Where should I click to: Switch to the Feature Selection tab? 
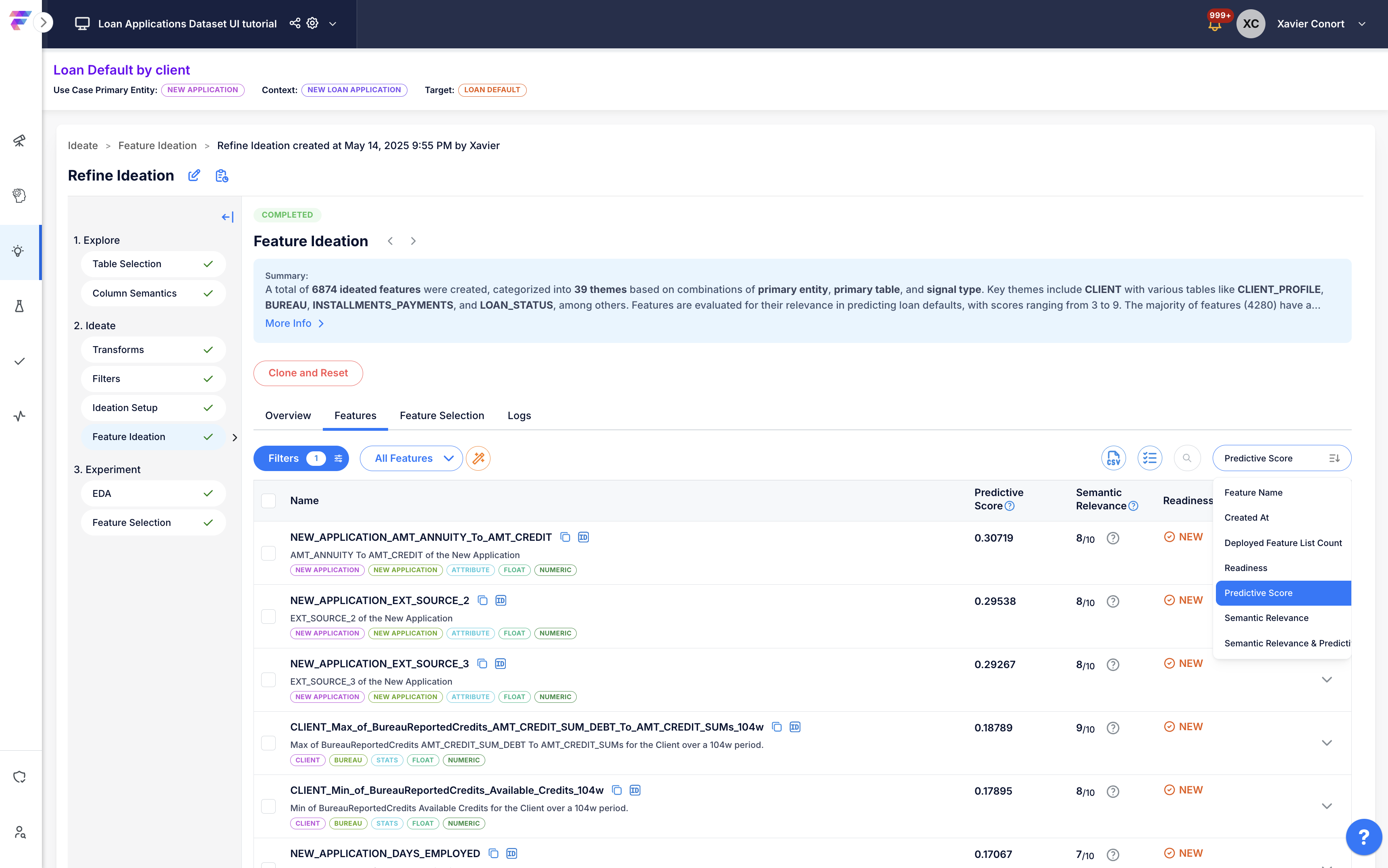(x=441, y=415)
